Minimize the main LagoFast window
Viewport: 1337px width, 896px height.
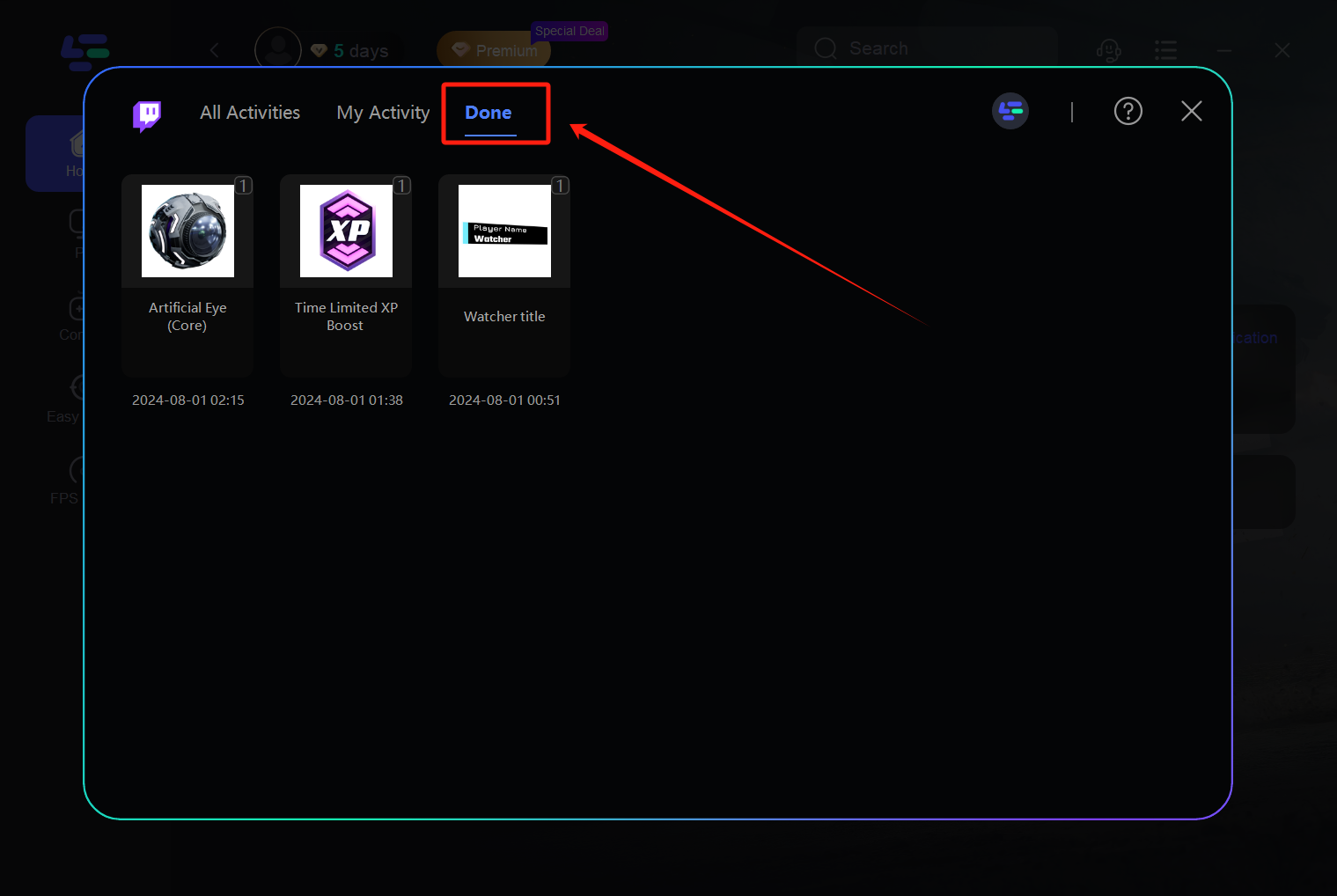(x=1224, y=50)
